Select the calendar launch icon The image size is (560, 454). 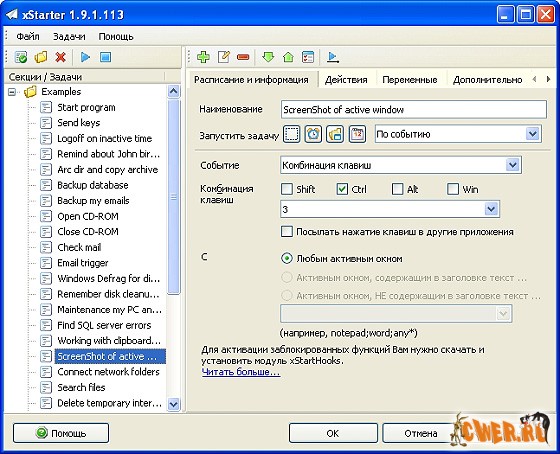click(357, 135)
